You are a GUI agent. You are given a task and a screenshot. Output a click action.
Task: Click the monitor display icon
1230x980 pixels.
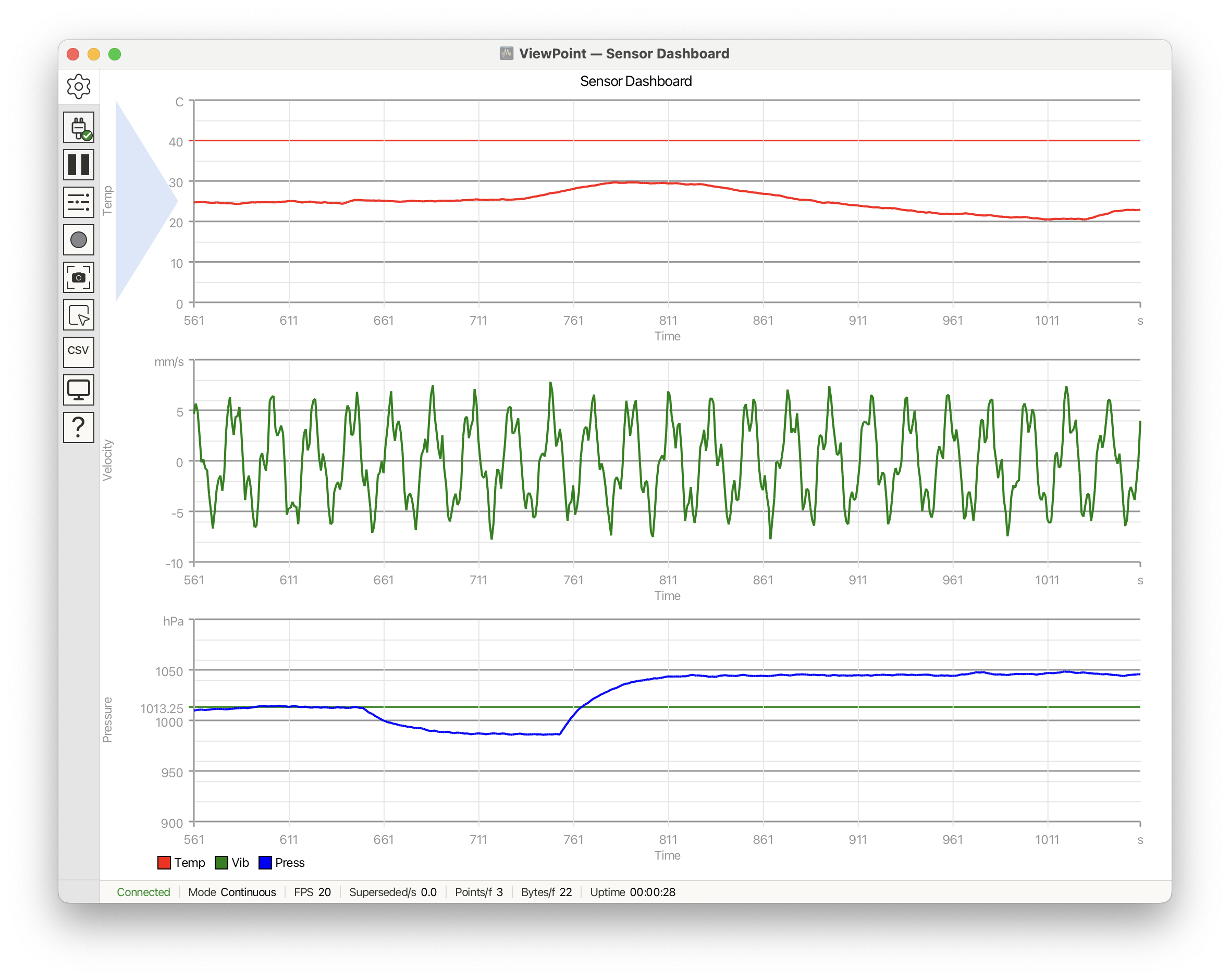click(x=79, y=390)
